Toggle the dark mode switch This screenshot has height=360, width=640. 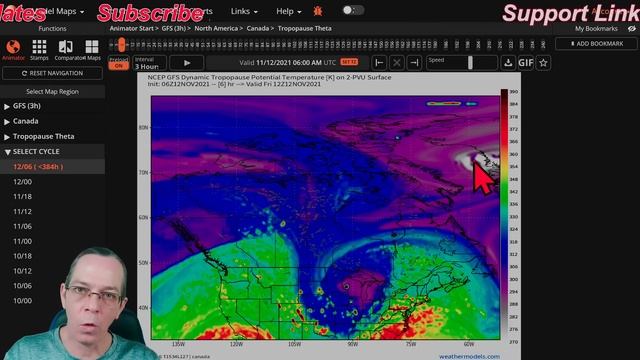coord(353,10)
